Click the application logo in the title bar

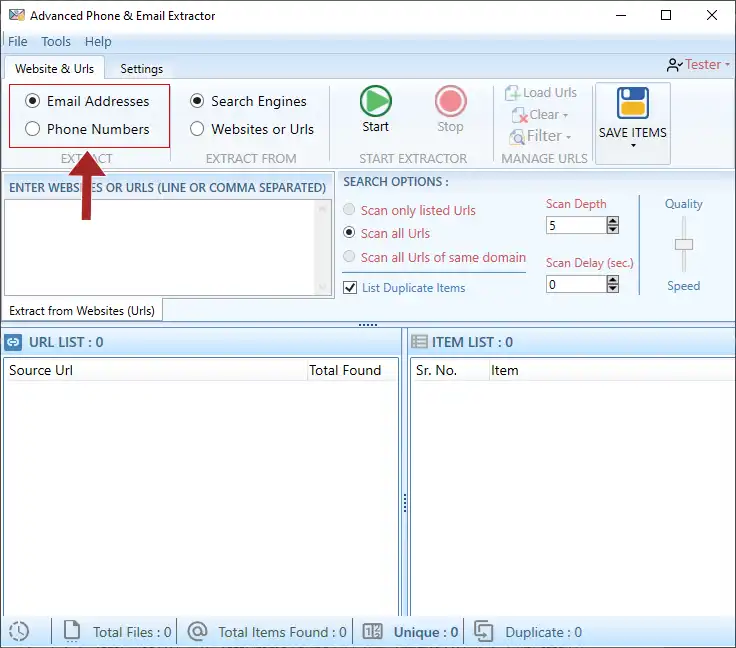pyautogui.click(x=17, y=15)
